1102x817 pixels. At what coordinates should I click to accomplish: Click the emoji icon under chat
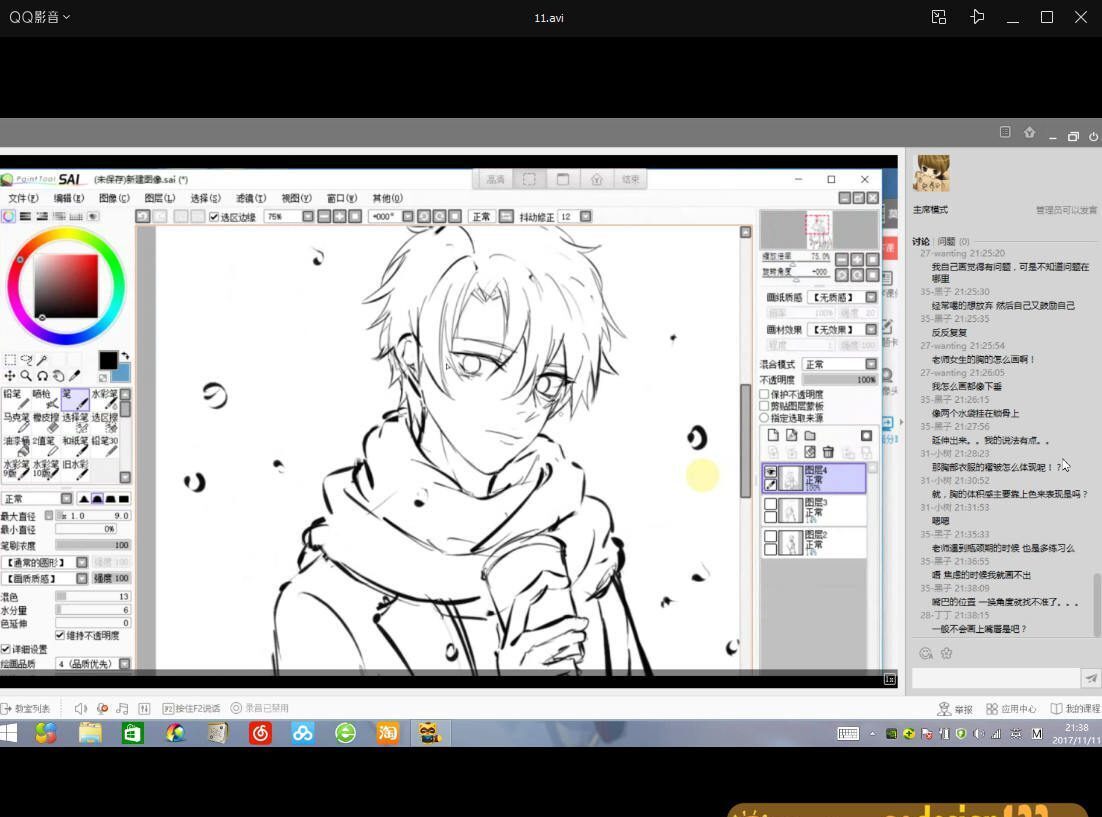926,653
